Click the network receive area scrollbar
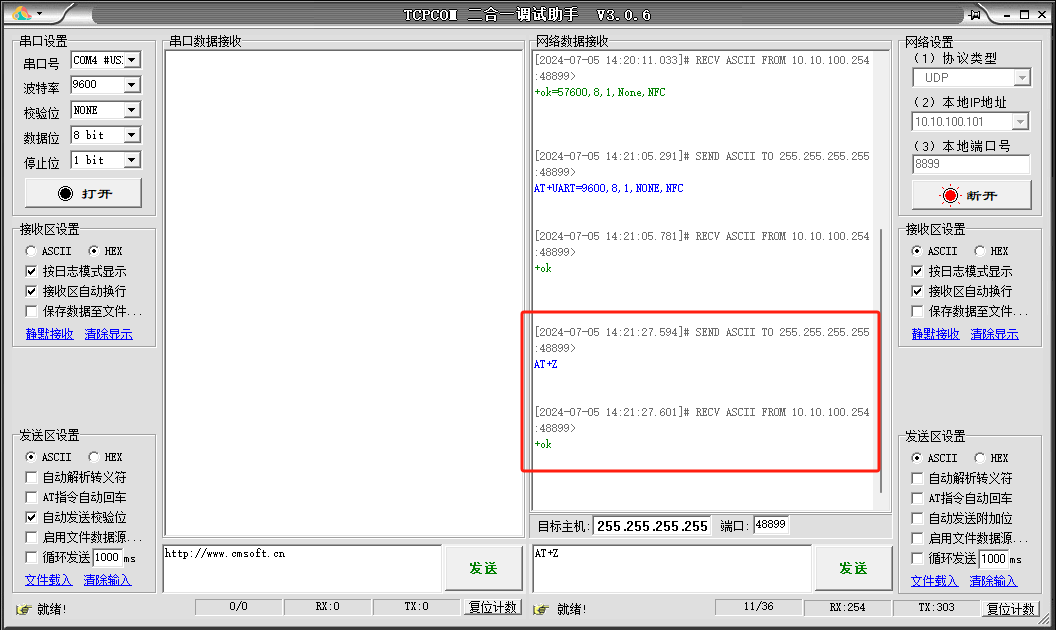Image resolution: width=1056 pixels, height=630 pixels. (x=881, y=360)
